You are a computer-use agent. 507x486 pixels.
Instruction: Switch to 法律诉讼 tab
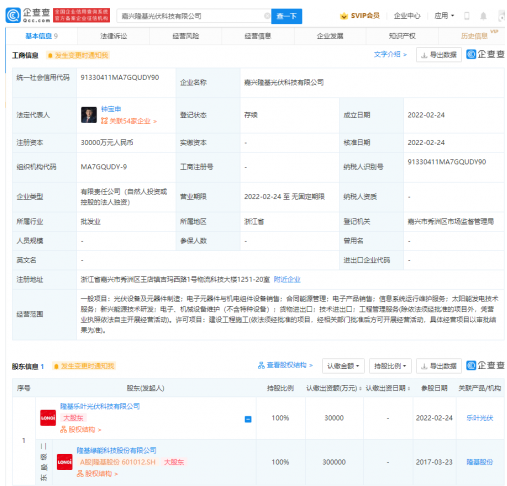tap(114, 36)
